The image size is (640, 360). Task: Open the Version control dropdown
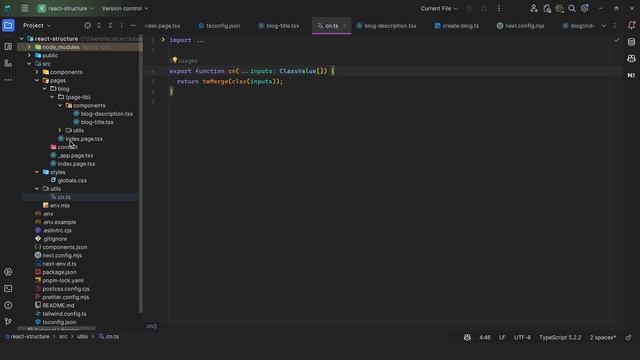coord(124,9)
